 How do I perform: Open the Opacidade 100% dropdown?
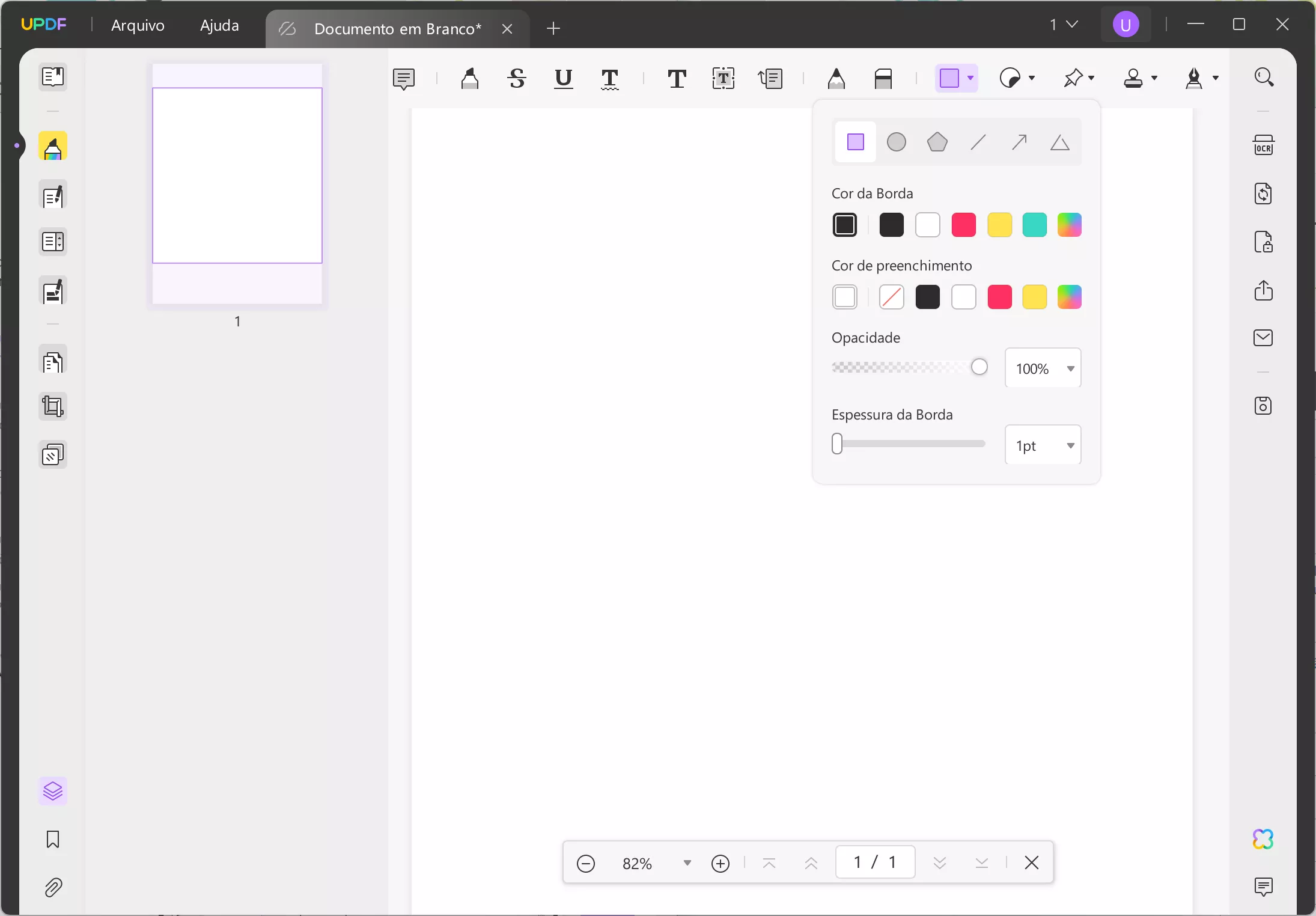coord(1071,368)
